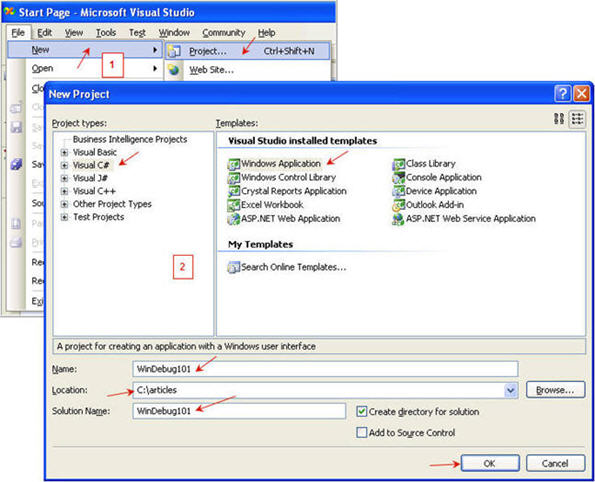The width and height of the screenshot is (595, 482).
Task: Click the New Project dialog help button
Action: pyautogui.click(x=562, y=93)
